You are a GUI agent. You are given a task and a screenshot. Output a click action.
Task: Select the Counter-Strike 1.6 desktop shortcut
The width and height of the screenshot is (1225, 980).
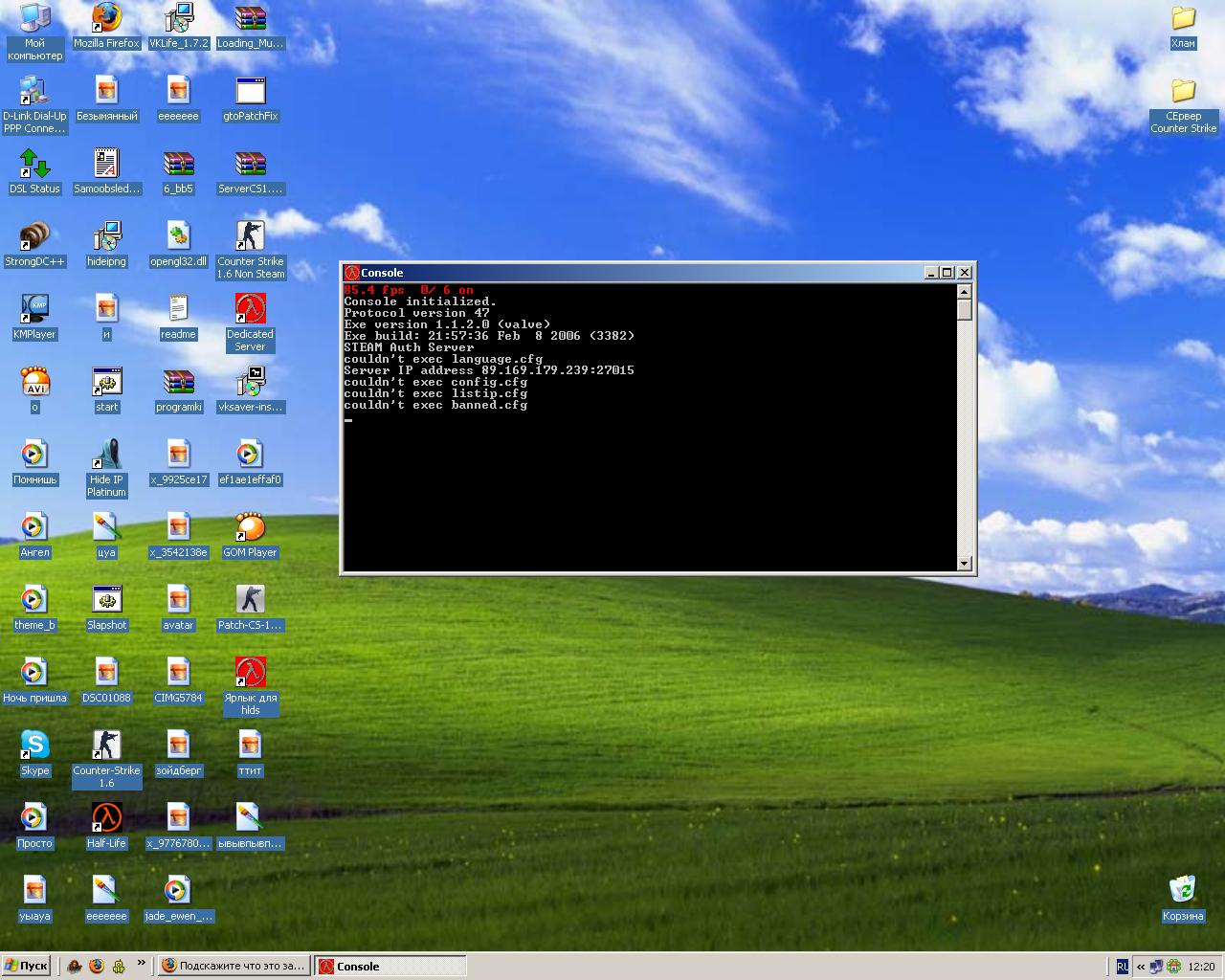(x=106, y=759)
